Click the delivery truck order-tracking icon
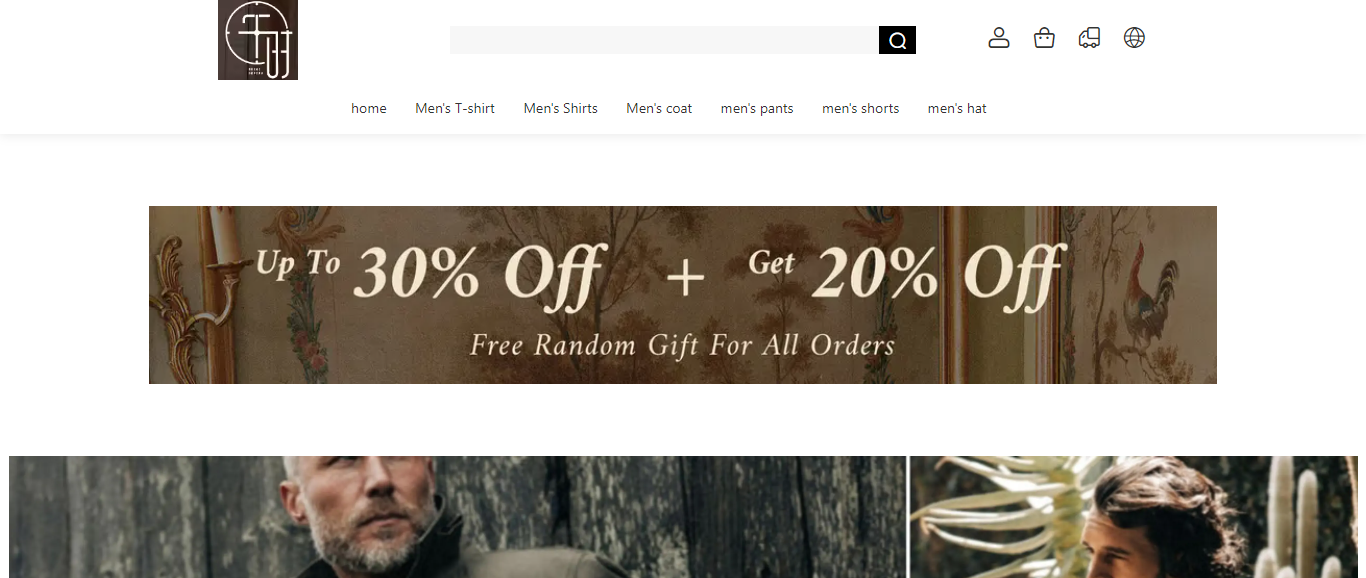The height and width of the screenshot is (578, 1366). click(1089, 38)
